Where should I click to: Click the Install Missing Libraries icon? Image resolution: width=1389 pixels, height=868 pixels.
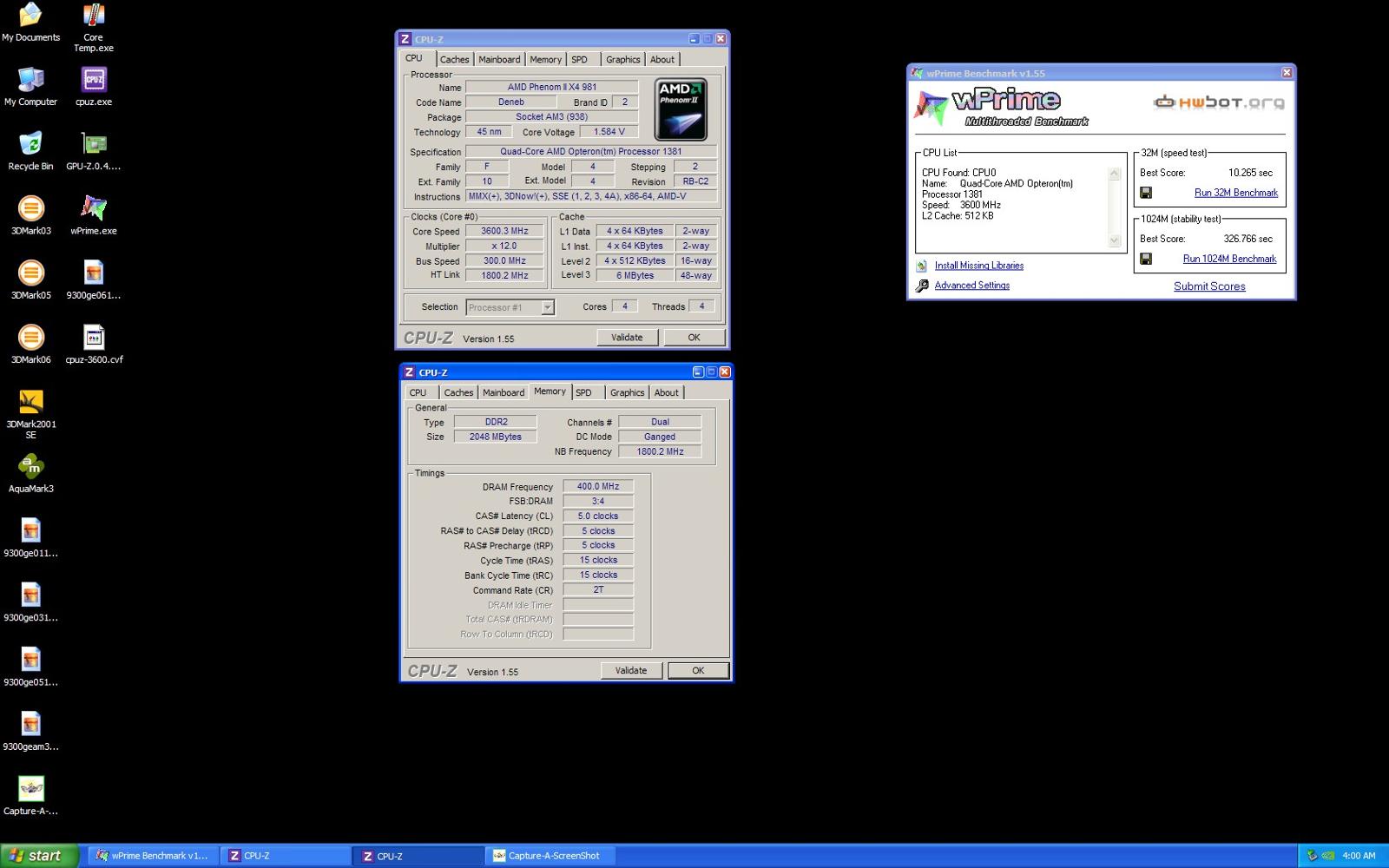922,266
